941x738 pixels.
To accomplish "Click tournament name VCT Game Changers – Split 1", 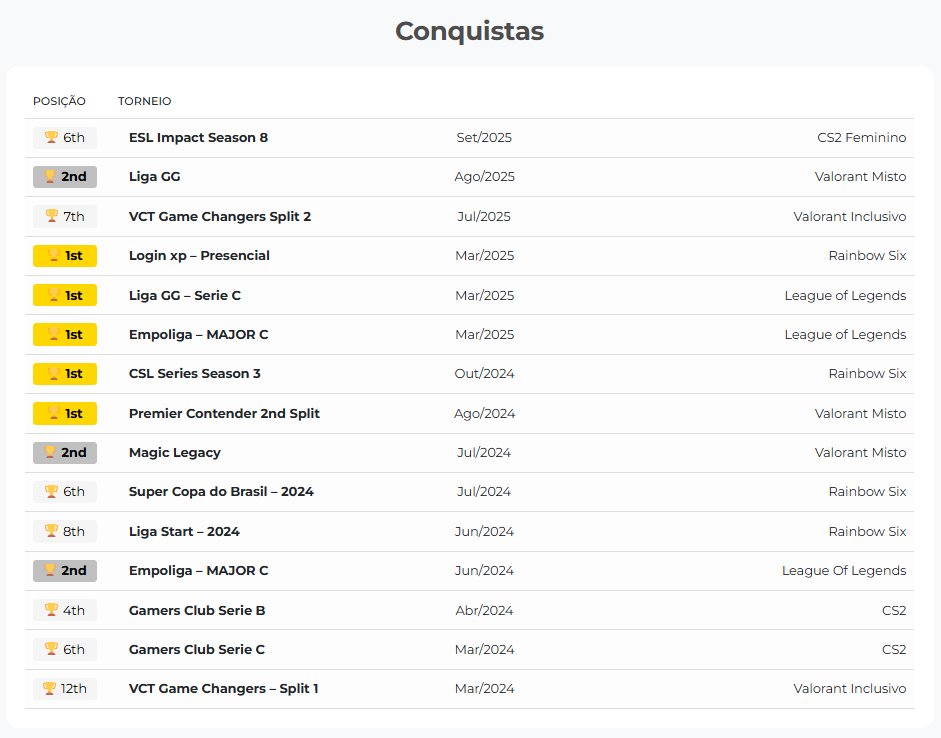I will pos(224,688).
